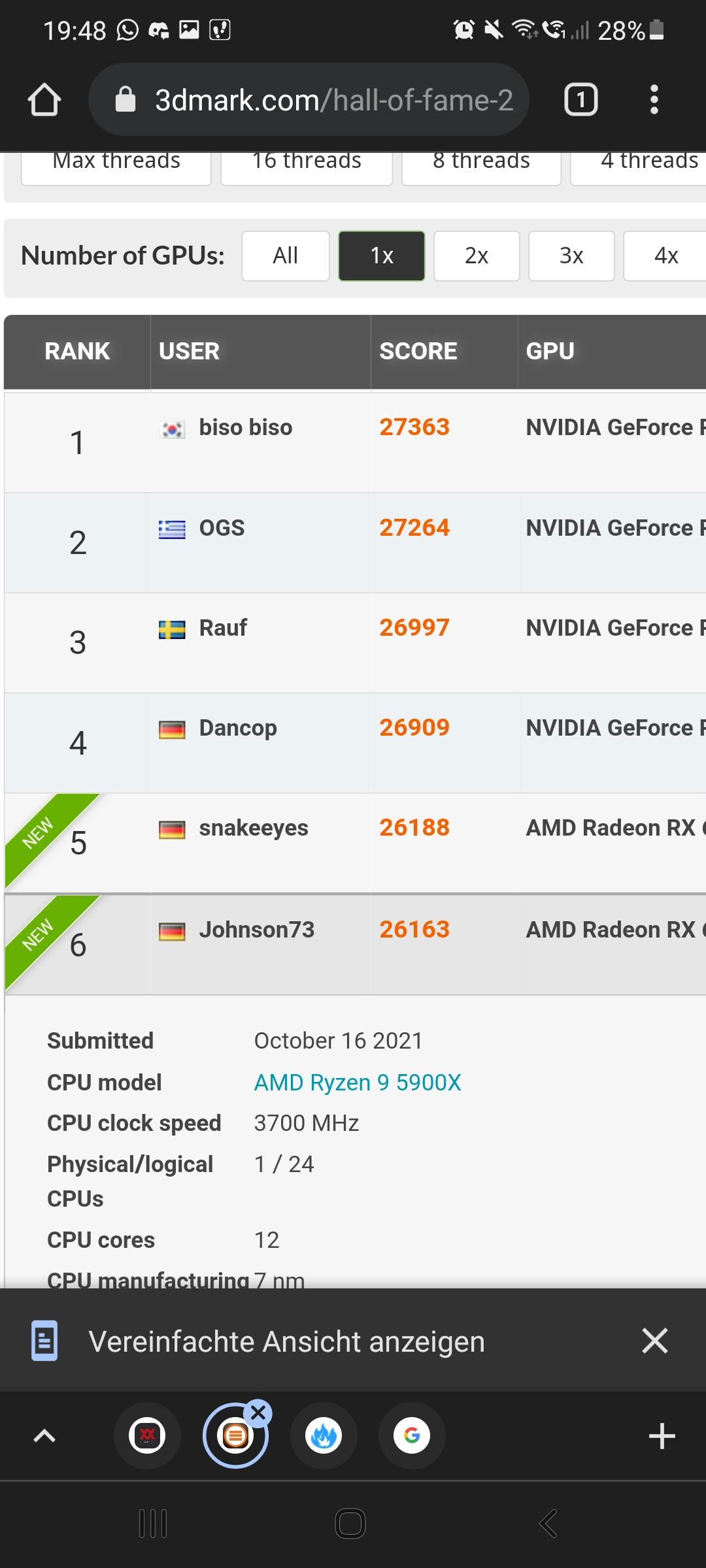Viewport: 706px width, 1568px height.
Task: Tap Android home button
Action: 350,1524
